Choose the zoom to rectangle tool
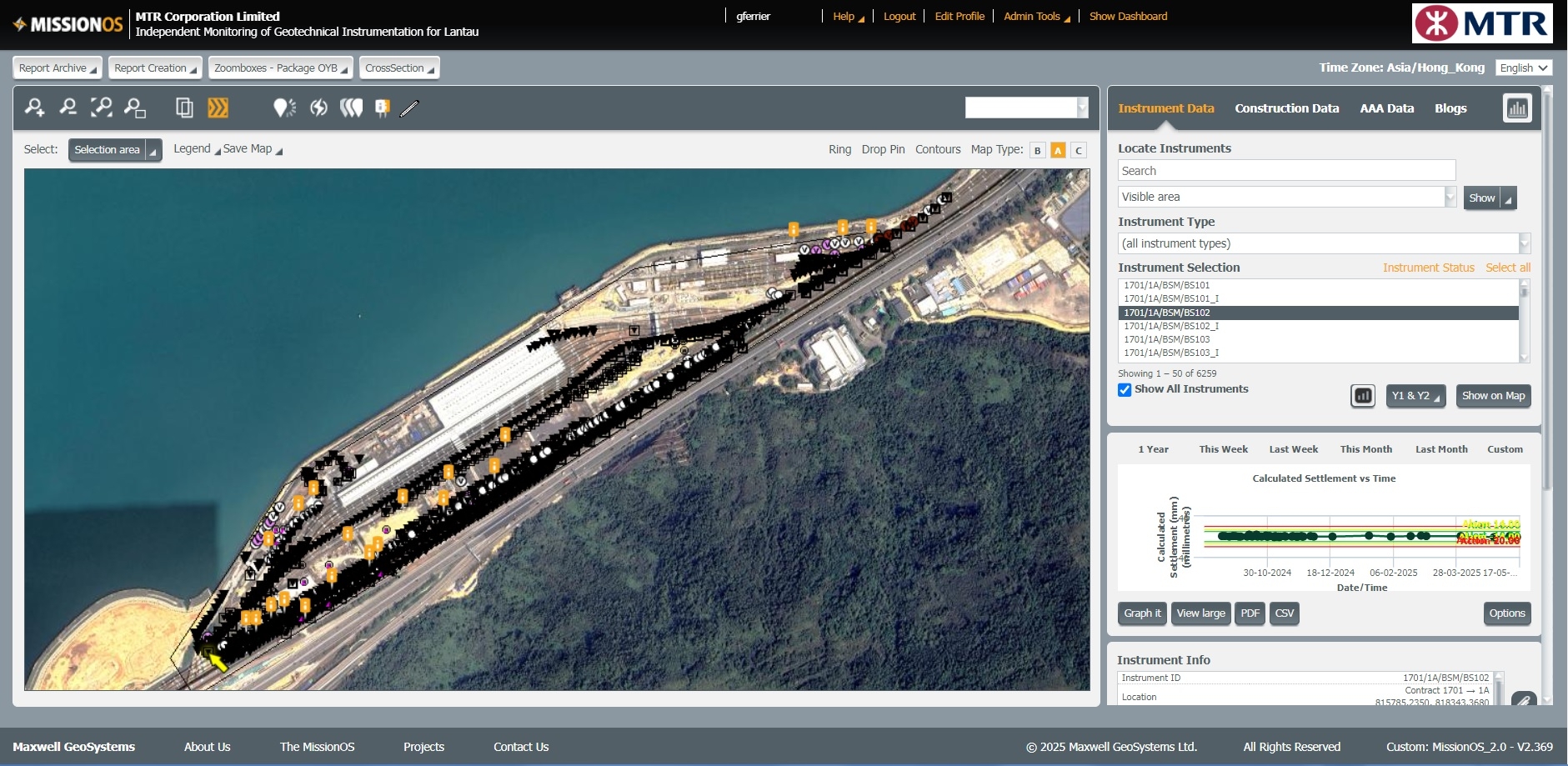 (135, 108)
